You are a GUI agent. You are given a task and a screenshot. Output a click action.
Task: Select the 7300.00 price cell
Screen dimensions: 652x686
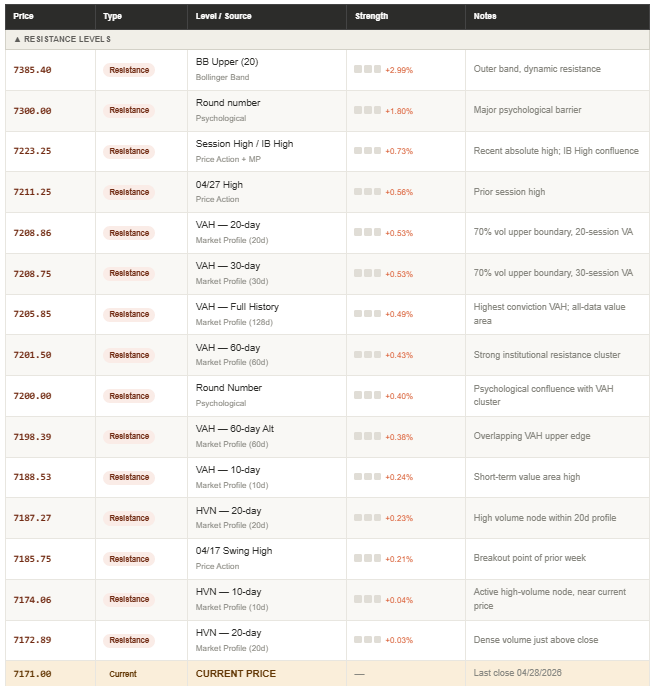pyautogui.click(x=32, y=111)
